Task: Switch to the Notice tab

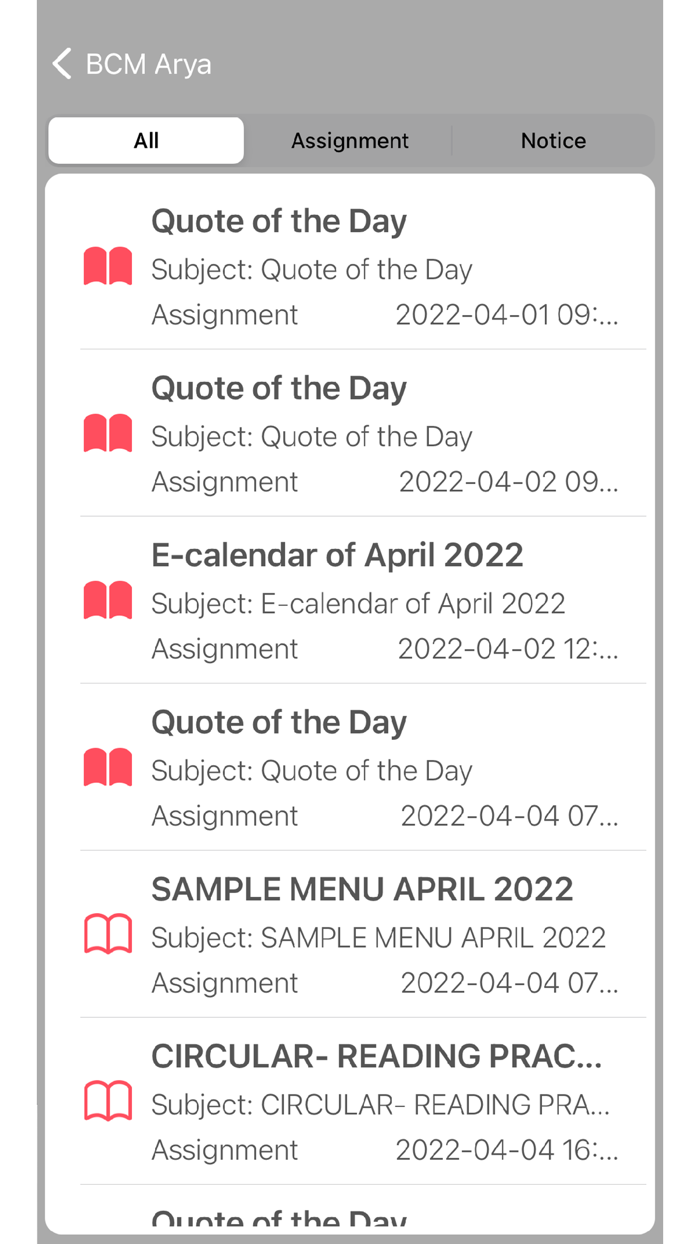Action: (x=553, y=140)
